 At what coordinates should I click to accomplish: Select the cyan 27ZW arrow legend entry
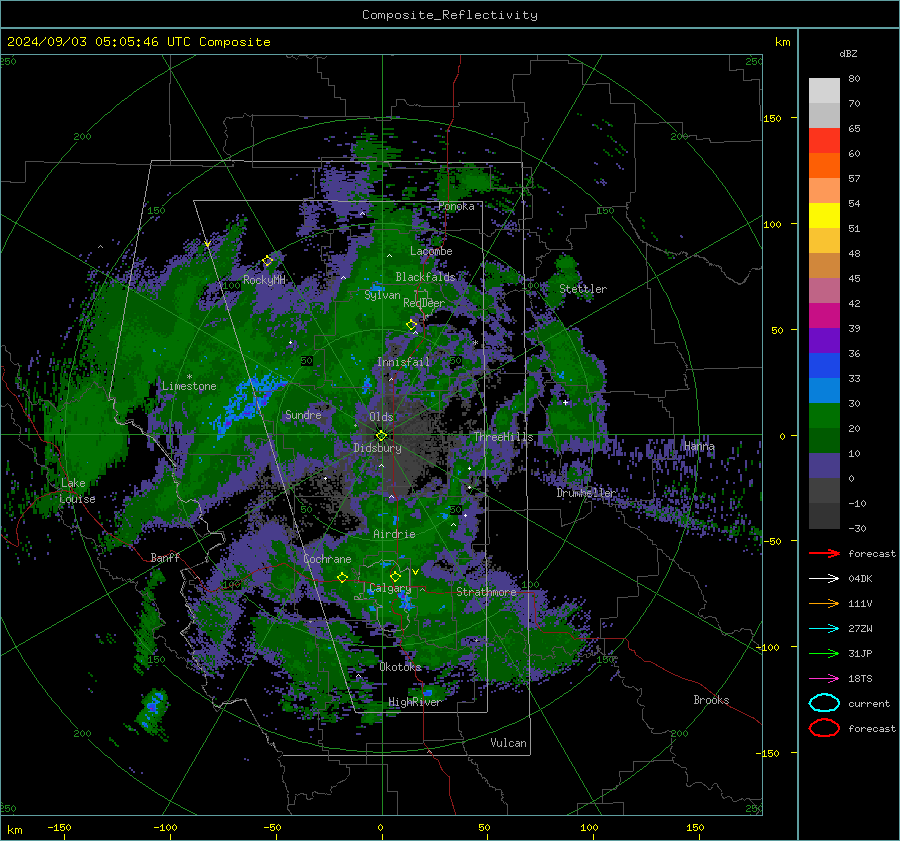(824, 628)
